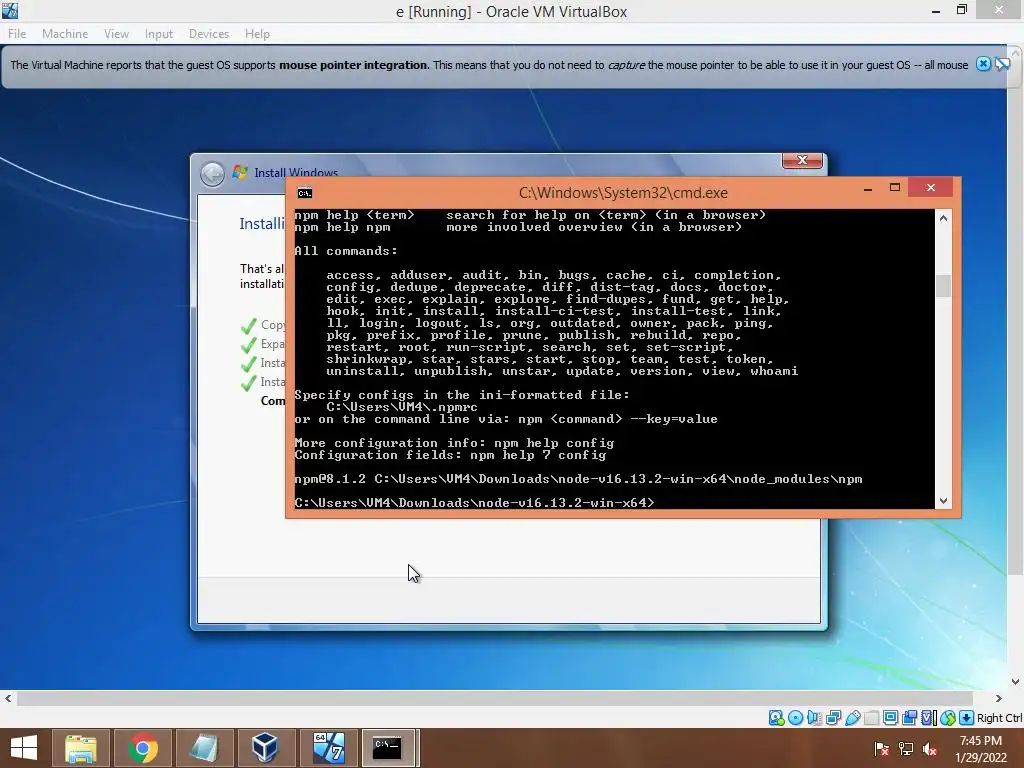1024x768 pixels.
Task: Click the VirtualBox icon in the title bar
Action: coord(10,10)
